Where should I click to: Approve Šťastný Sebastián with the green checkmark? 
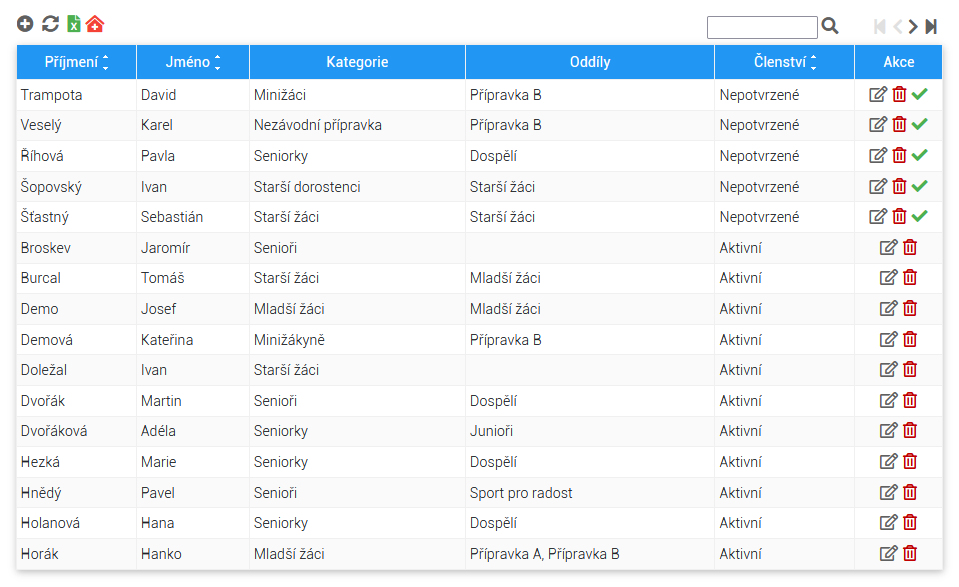click(x=919, y=216)
